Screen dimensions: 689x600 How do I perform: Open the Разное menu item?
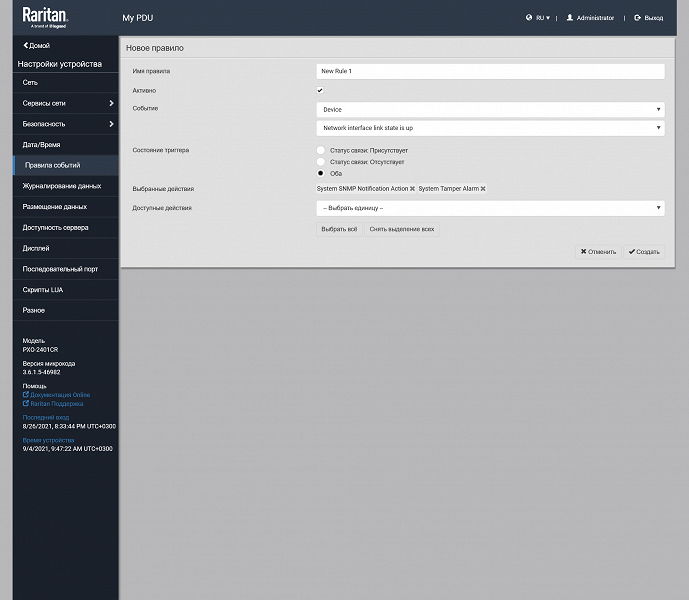point(66,310)
